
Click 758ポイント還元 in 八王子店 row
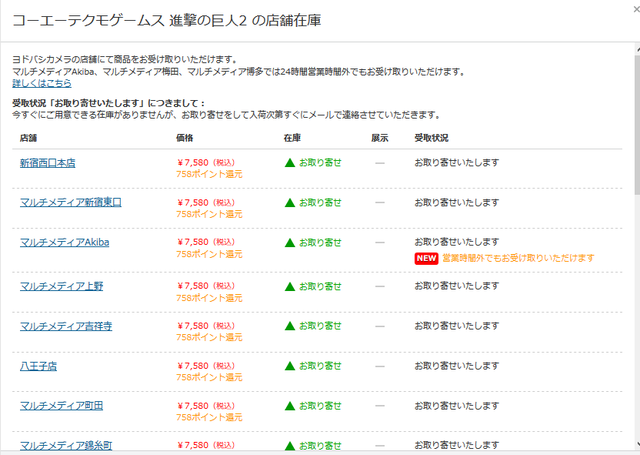[209, 377]
